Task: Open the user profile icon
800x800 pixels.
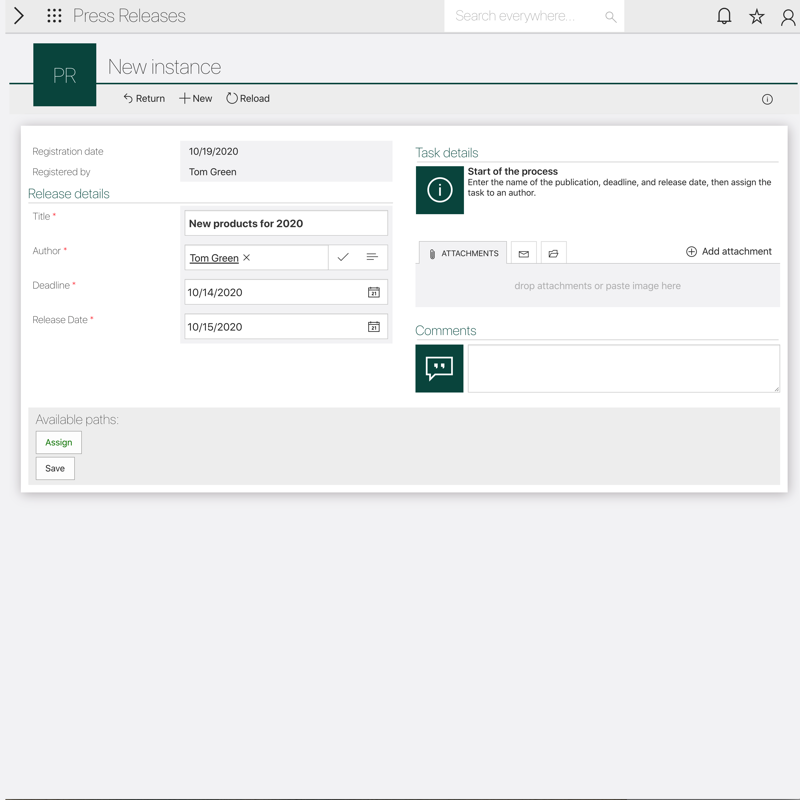Action: click(788, 17)
